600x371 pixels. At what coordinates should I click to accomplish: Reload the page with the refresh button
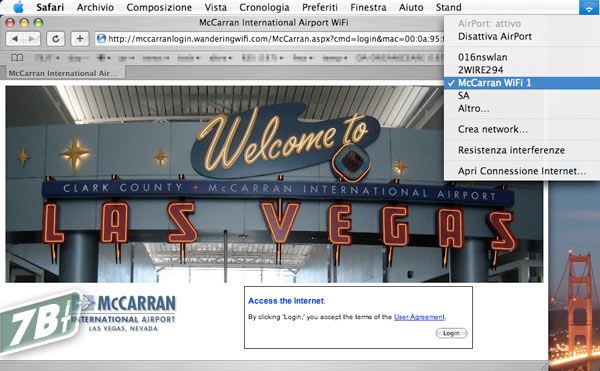[55, 39]
